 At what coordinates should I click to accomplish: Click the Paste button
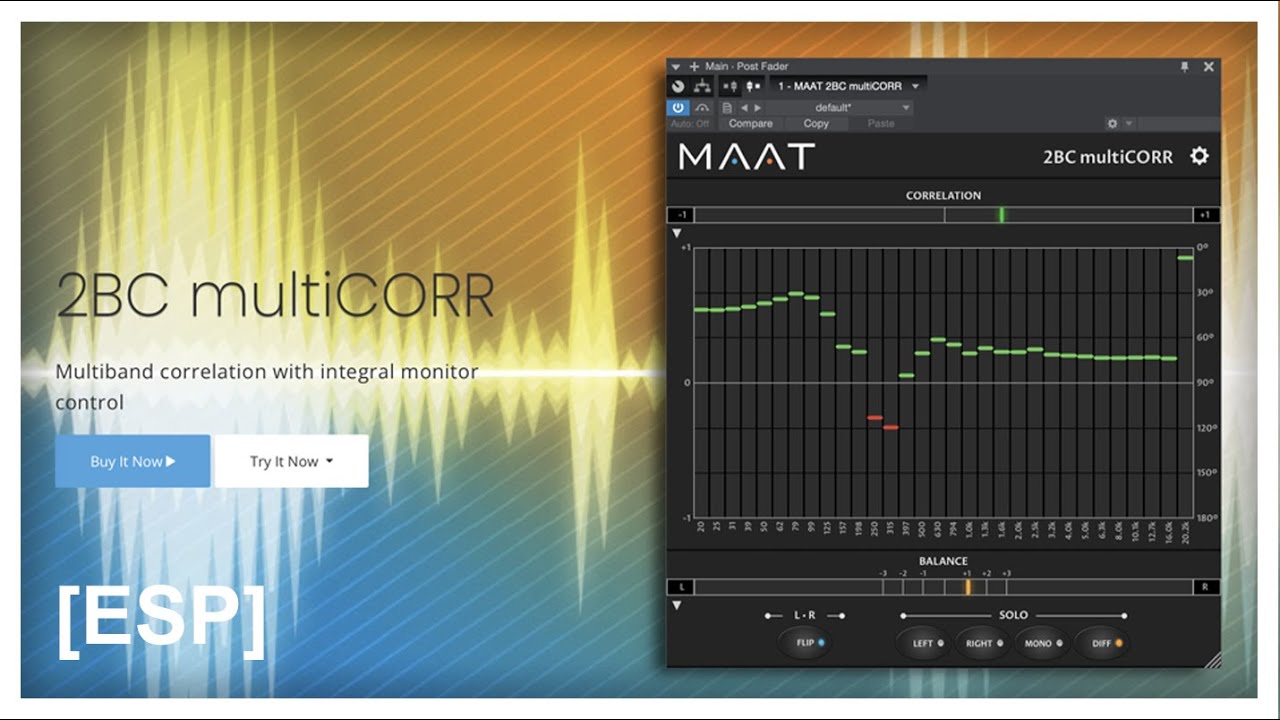pyautogui.click(x=881, y=124)
